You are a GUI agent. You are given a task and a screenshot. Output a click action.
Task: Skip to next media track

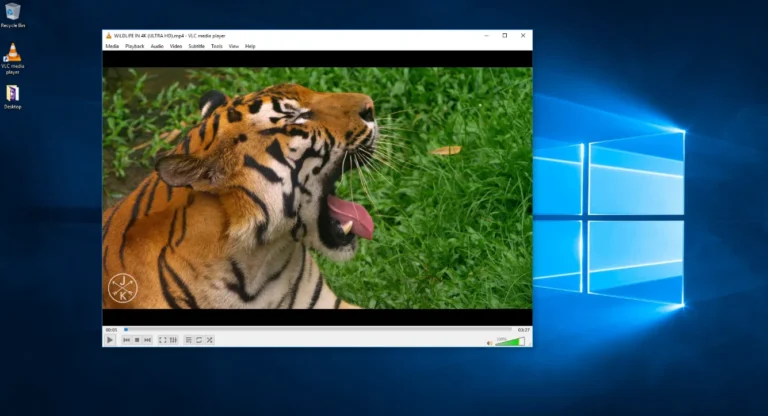(x=147, y=340)
